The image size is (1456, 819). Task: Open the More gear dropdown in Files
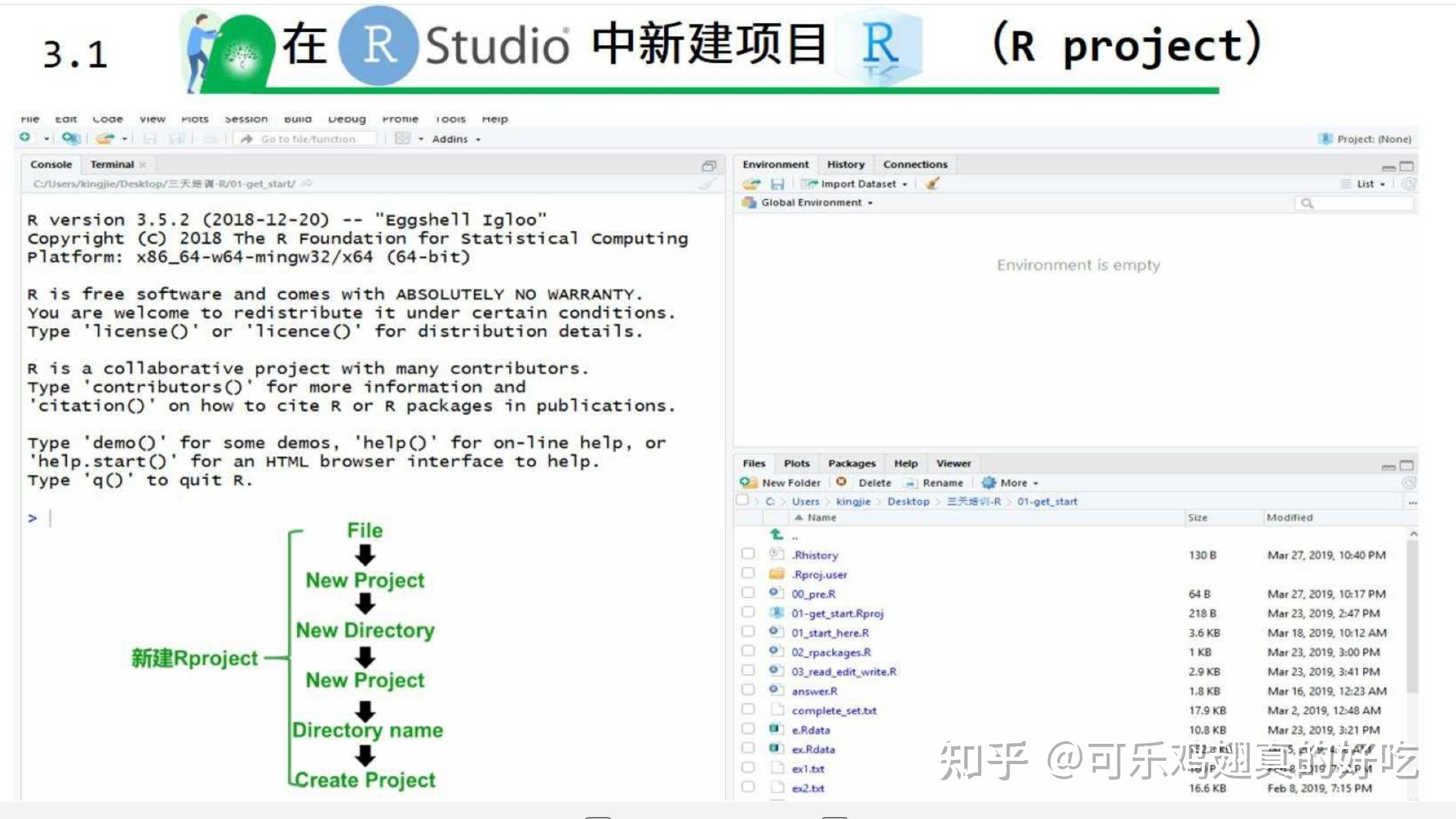click(x=1009, y=483)
